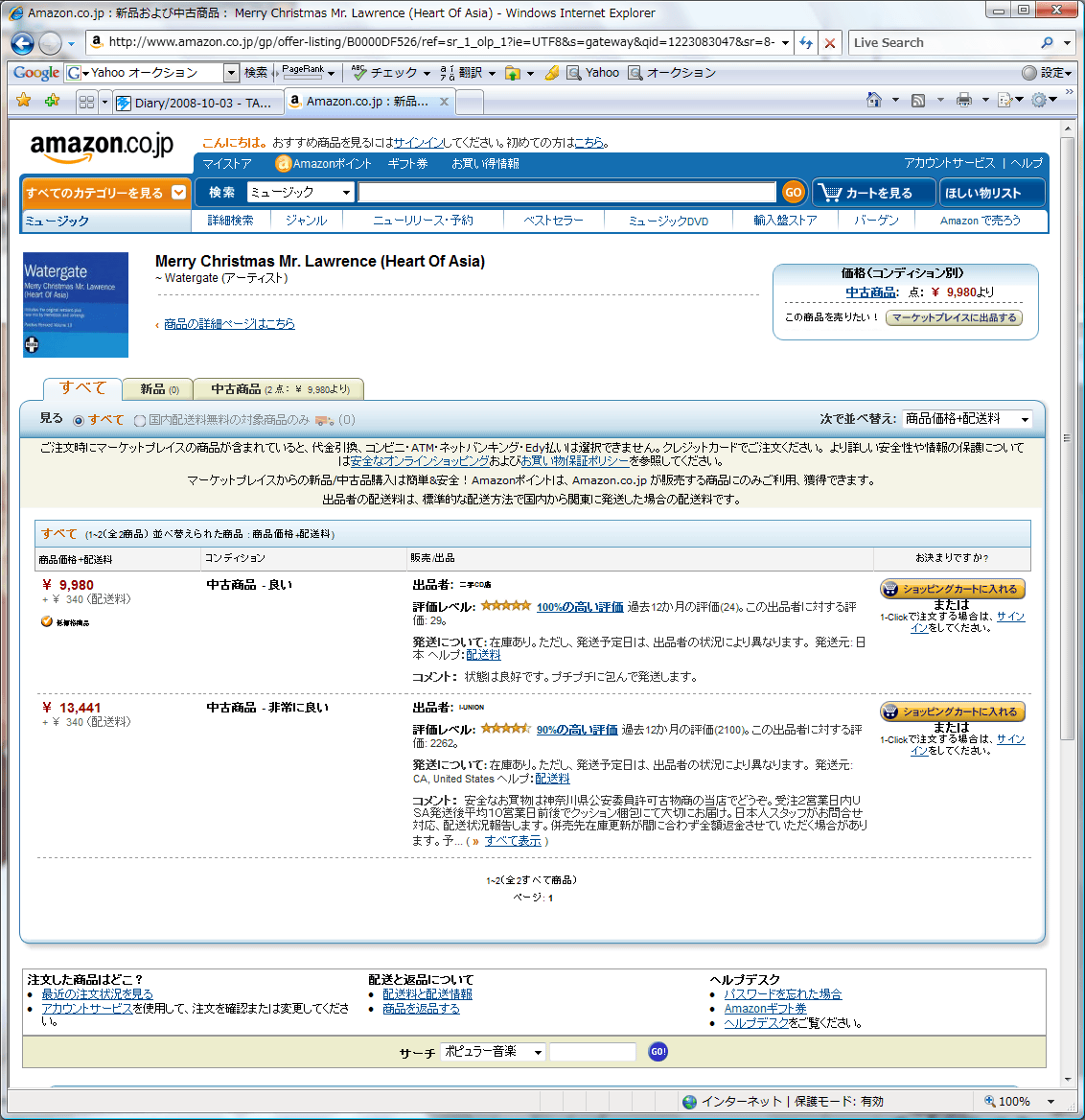Screen dimensions: 1085x1120
Task: Open Favorites Center star icon
Action: click(x=24, y=101)
